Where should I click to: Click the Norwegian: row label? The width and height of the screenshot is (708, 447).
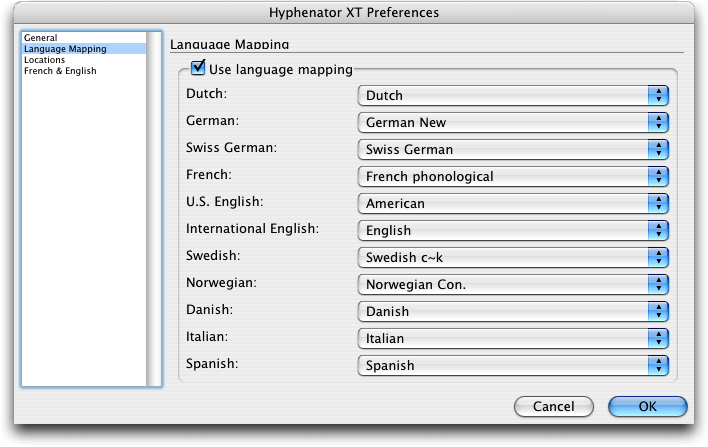click(x=221, y=283)
